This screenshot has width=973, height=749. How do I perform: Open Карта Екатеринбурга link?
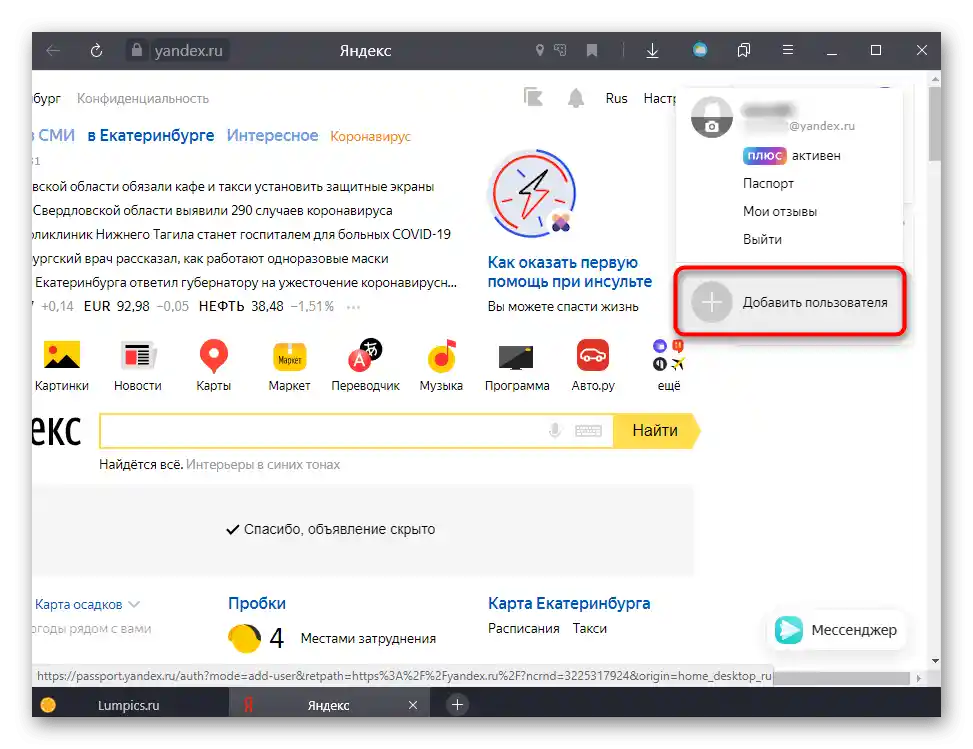[569, 603]
